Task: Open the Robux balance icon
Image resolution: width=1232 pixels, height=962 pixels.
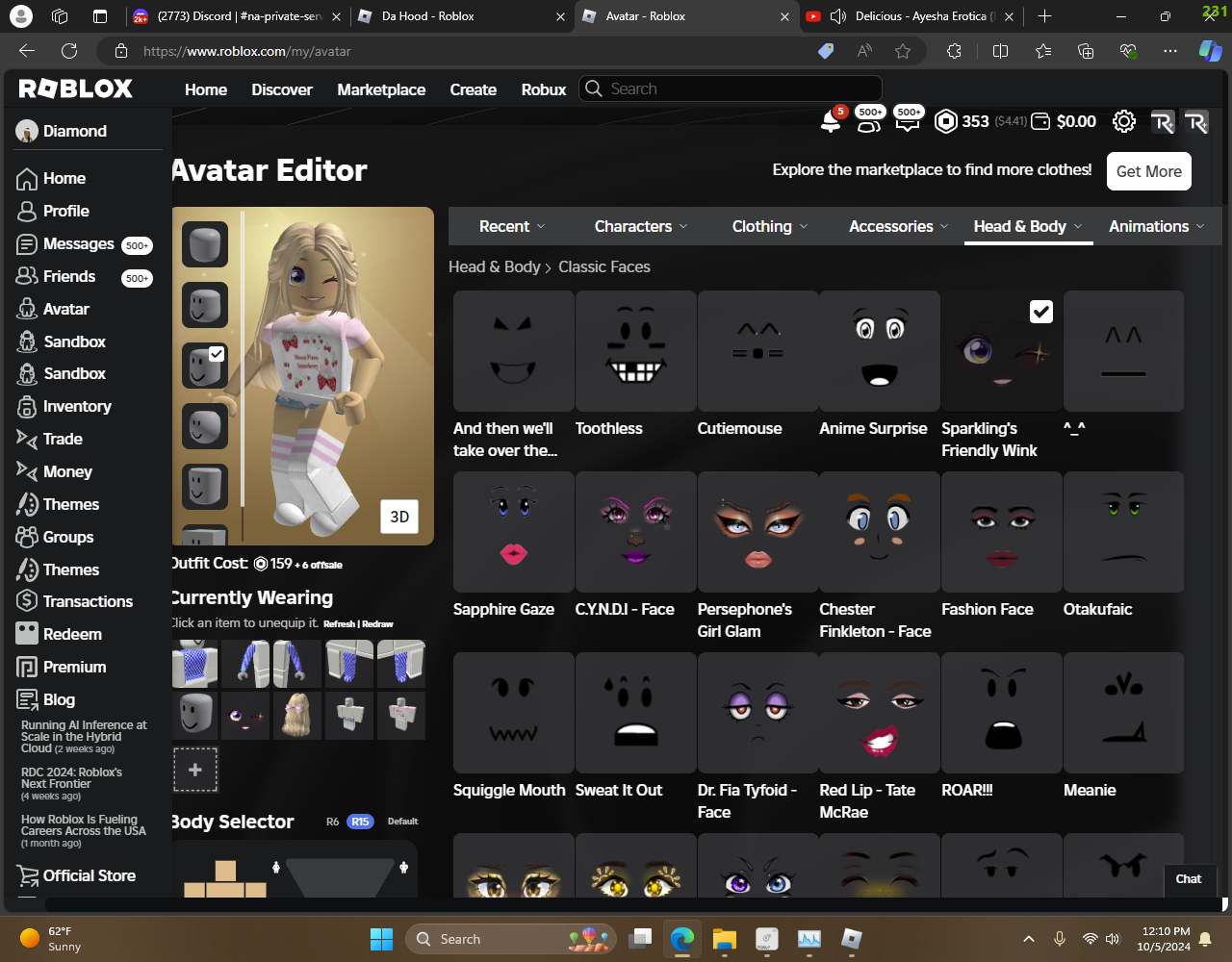Action: tap(946, 121)
